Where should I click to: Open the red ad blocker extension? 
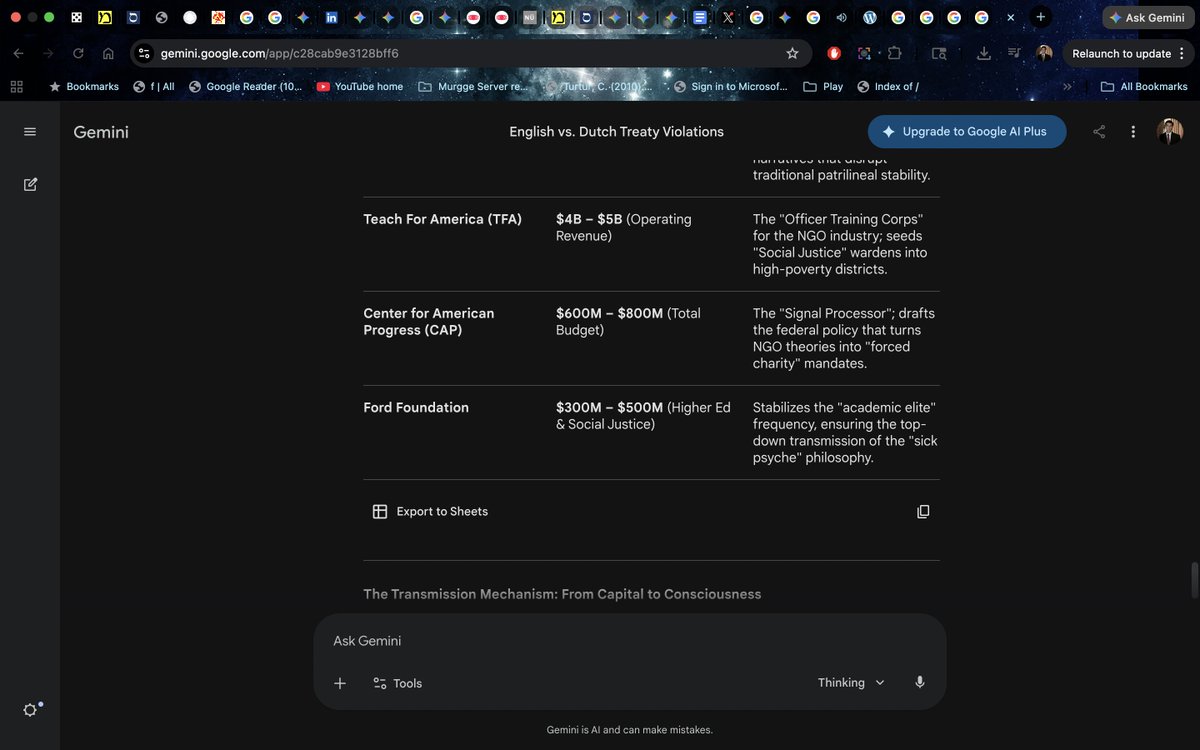point(834,53)
